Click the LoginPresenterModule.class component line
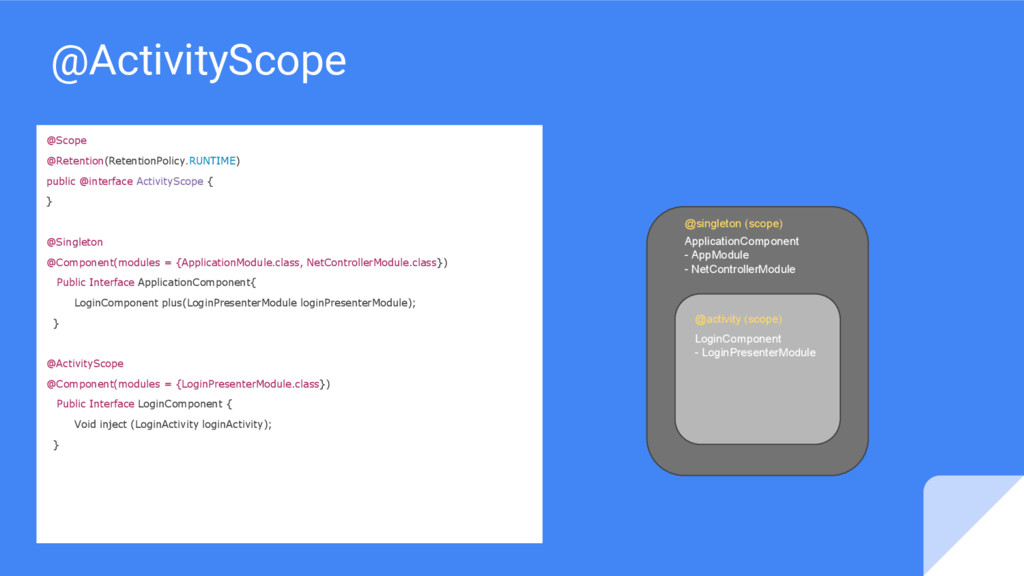 188,384
